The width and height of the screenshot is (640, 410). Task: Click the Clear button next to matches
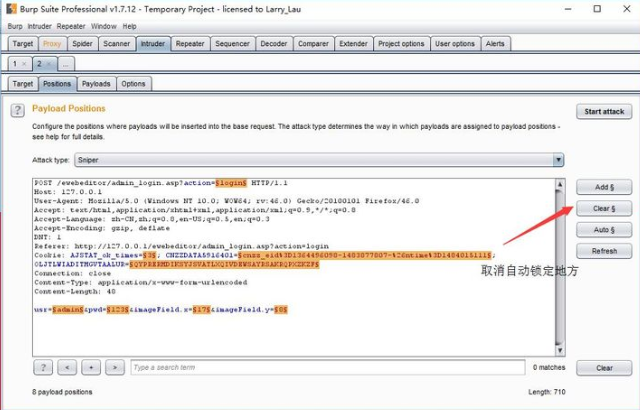(x=604, y=368)
